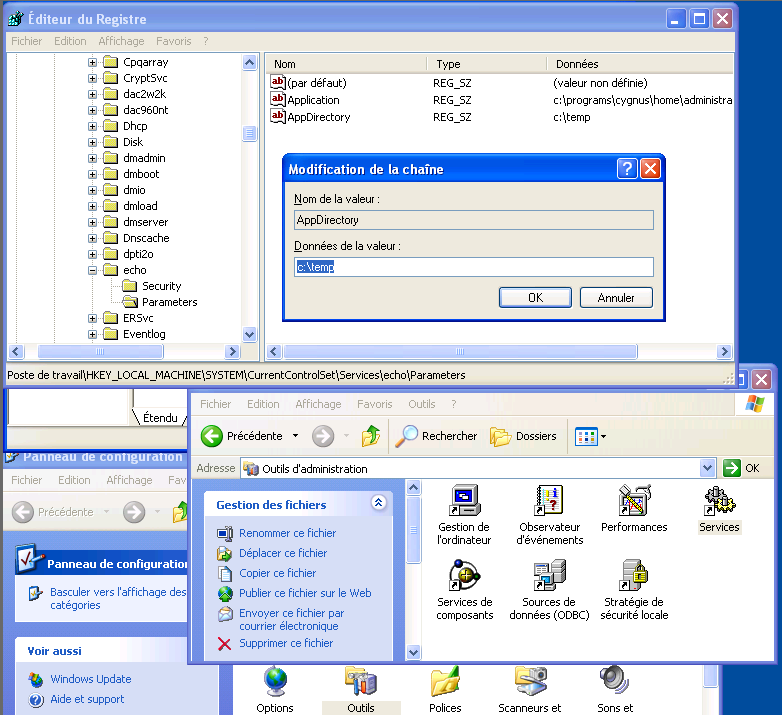Click Envoyer ce fichier par courrier électronique
The image size is (782, 715).
point(291,619)
